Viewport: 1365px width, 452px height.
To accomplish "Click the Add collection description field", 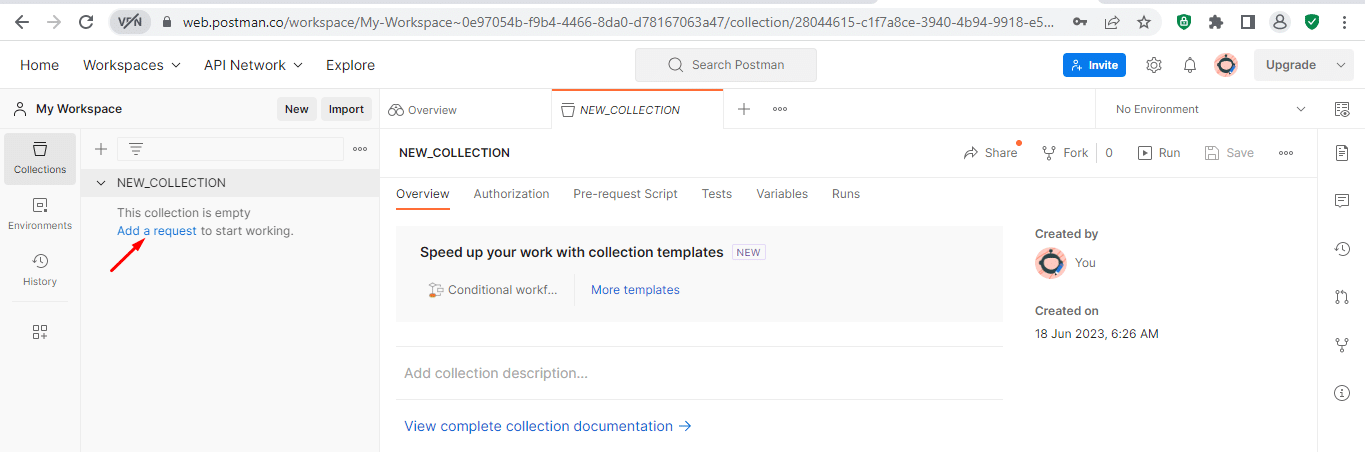I will tap(699, 373).
